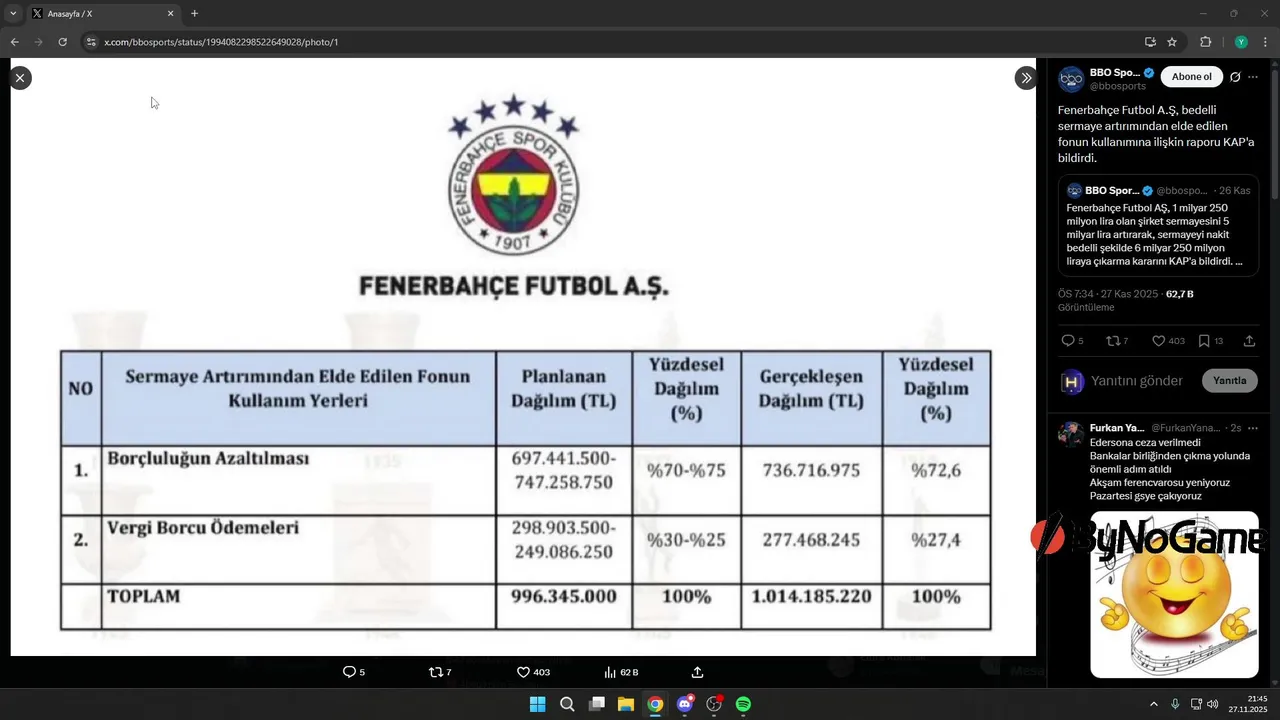Screen dimensions: 1280x720
Task: Click the Fenerbahçe club logo
Action: pos(514,175)
